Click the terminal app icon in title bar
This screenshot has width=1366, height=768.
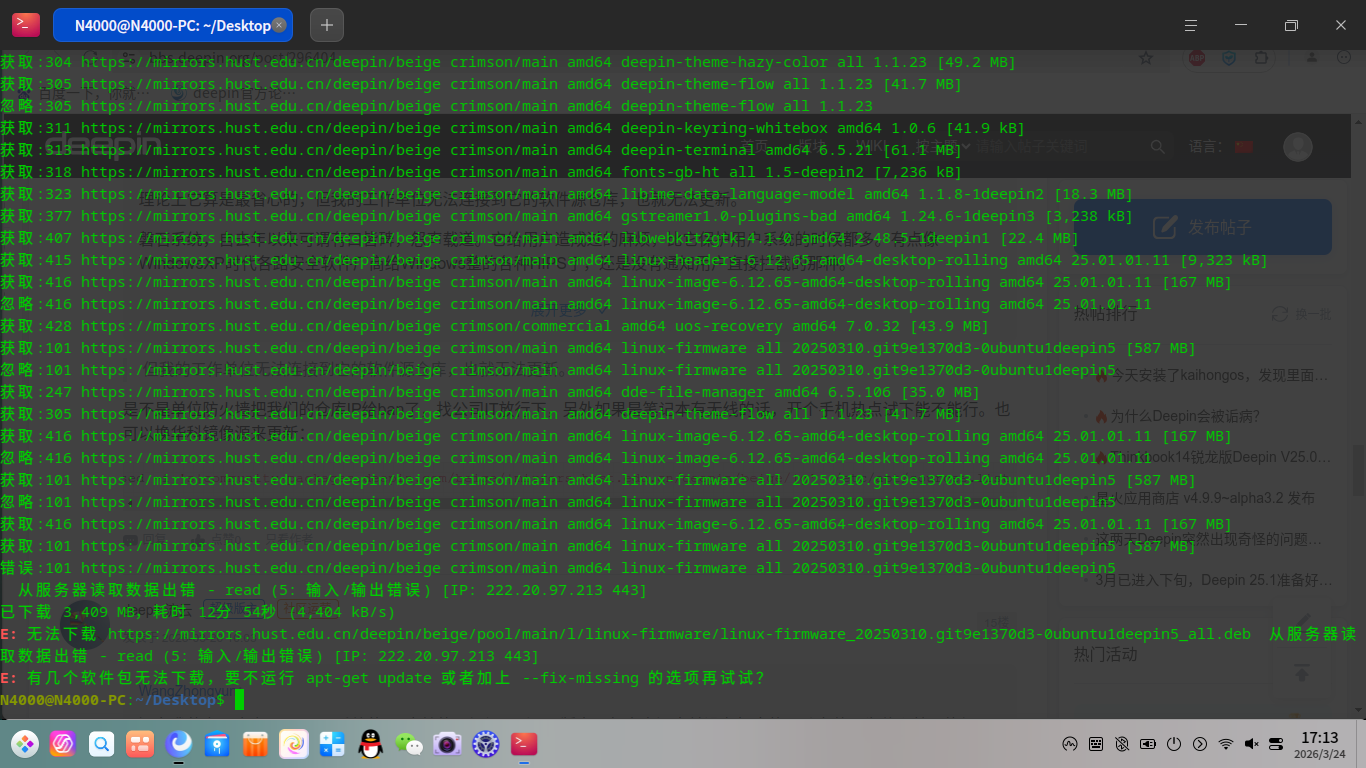[26, 25]
